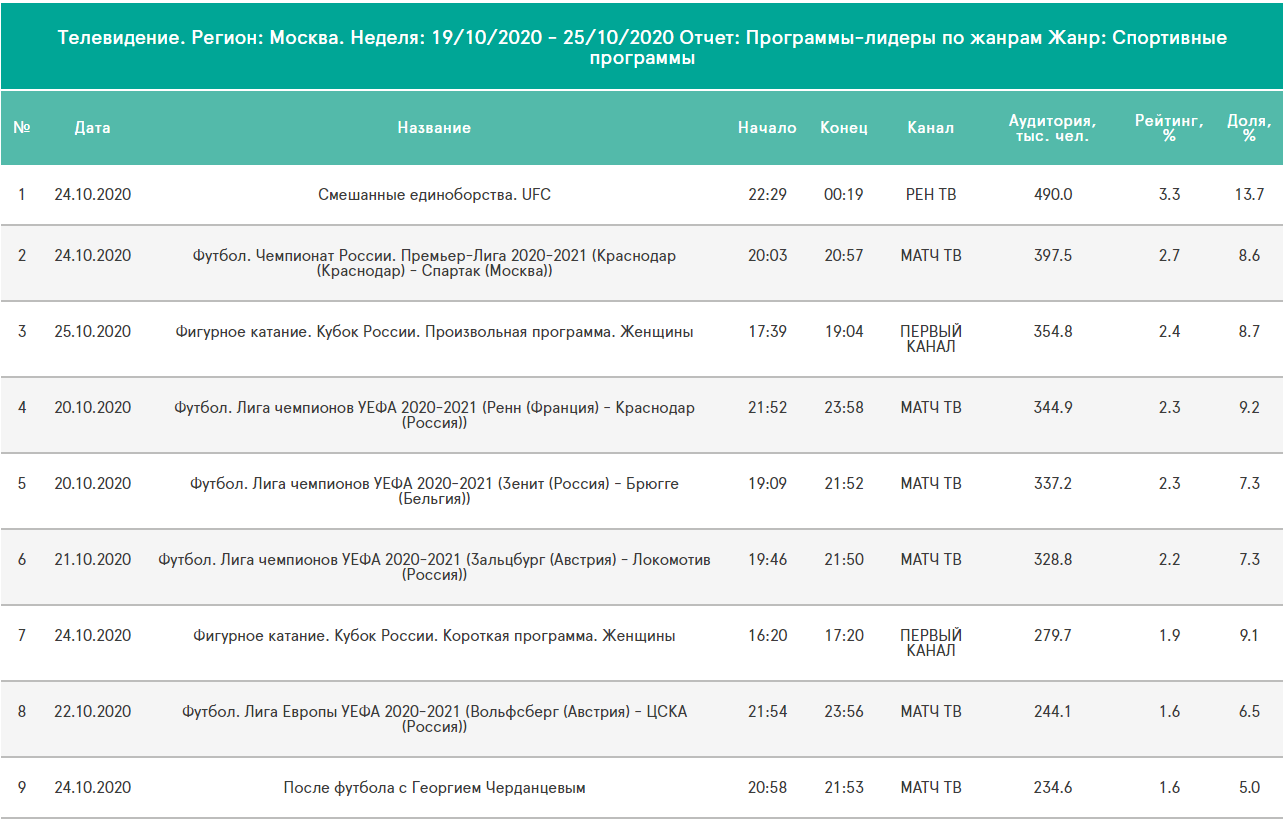Screen dimensions: 1287x819
Task: Click the date 24.10.2020 in the UFC row
Action: 92,195
